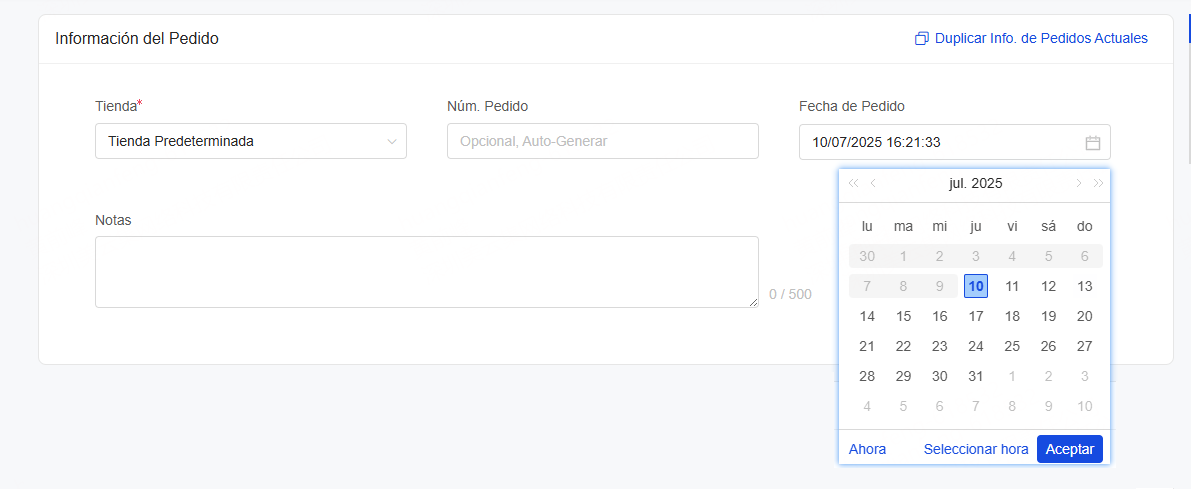Image resolution: width=1191 pixels, height=489 pixels.
Task: Select highlighted day 10 in calendar
Action: tap(976, 286)
